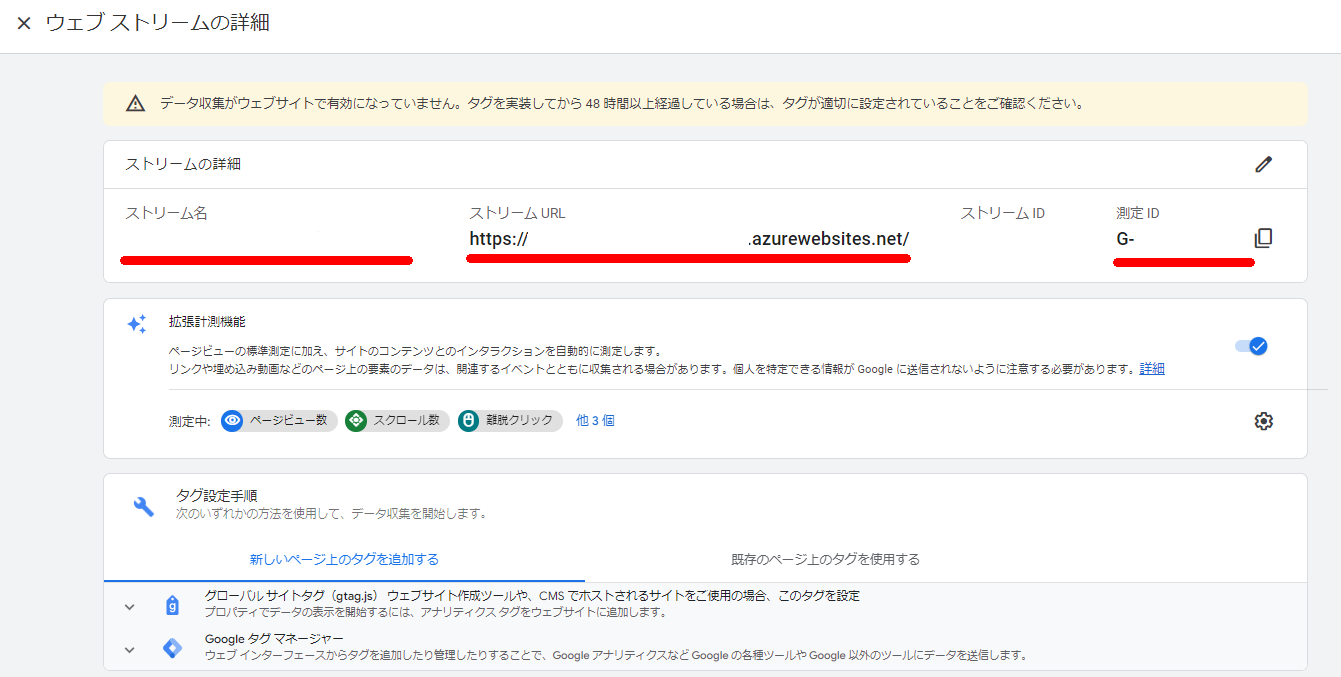
Task: Click the ページビュー数 chip
Action: pos(279,421)
